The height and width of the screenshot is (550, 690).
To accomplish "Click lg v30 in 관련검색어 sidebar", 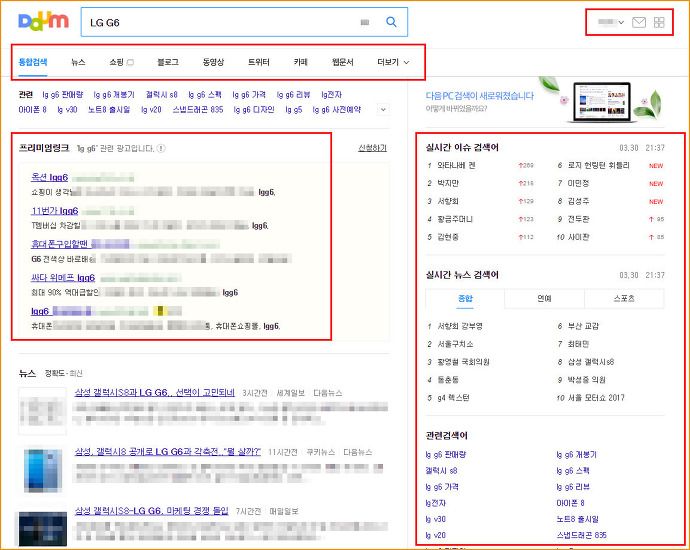I will click(436, 519).
